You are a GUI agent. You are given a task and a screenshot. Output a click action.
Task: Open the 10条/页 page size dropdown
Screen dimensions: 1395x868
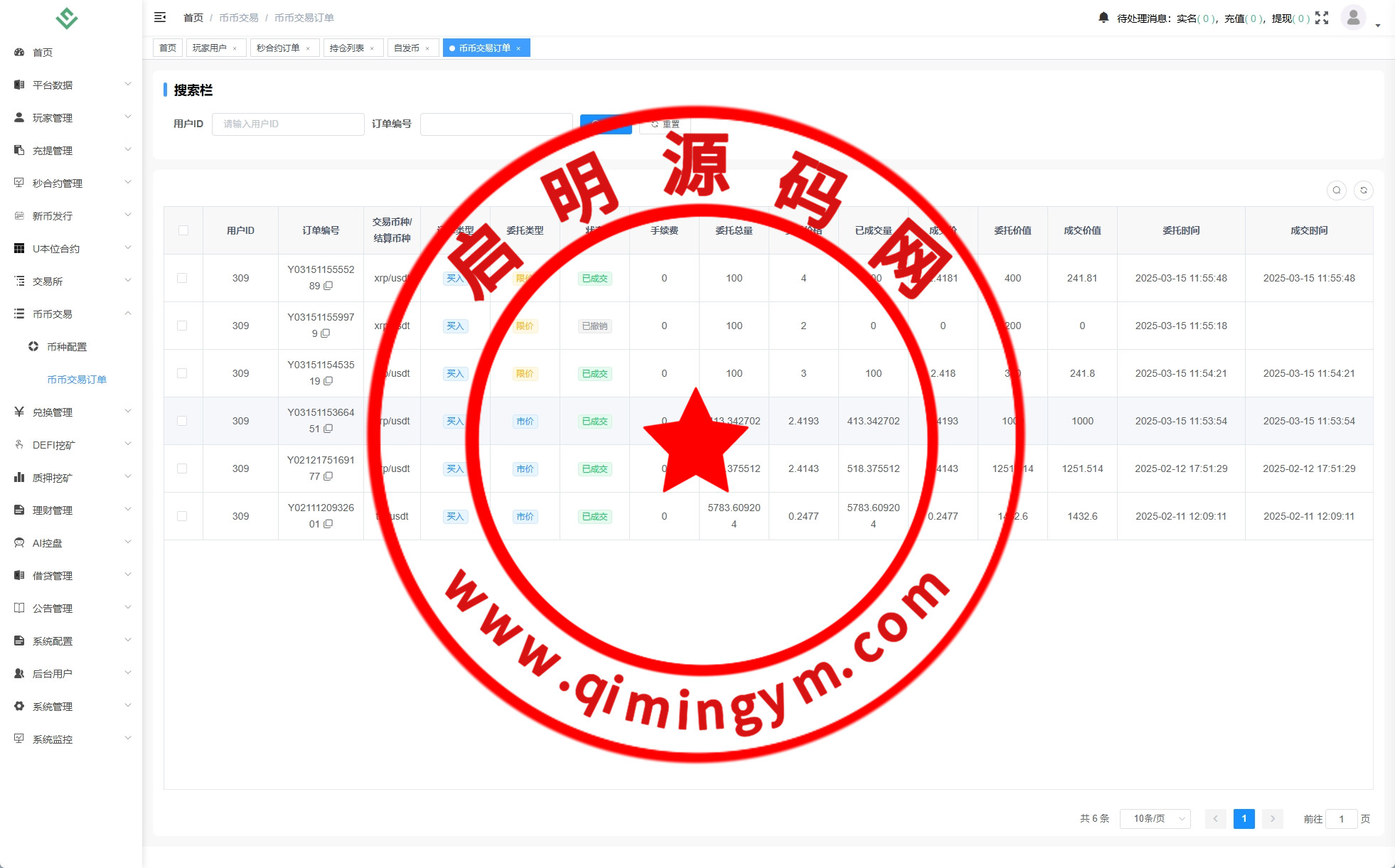click(1155, 818)
